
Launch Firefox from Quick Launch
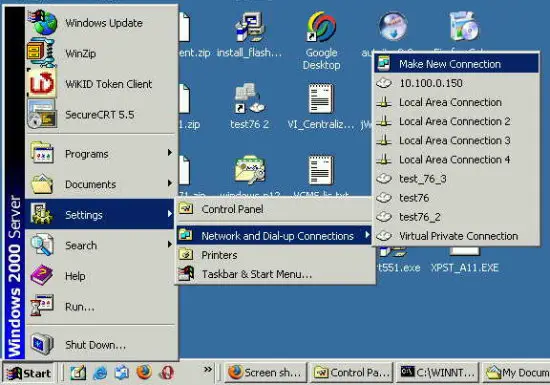(x=144, y=372)
